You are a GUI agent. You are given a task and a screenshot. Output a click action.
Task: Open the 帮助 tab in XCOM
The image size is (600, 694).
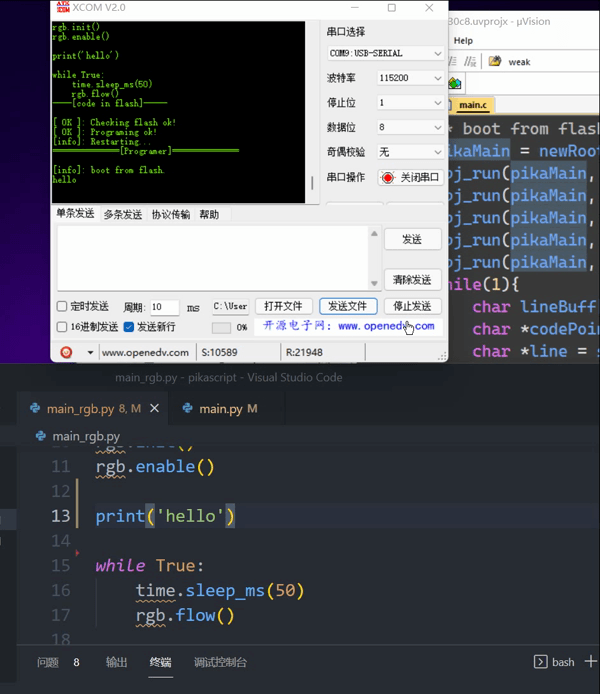(x=209, y=215)
